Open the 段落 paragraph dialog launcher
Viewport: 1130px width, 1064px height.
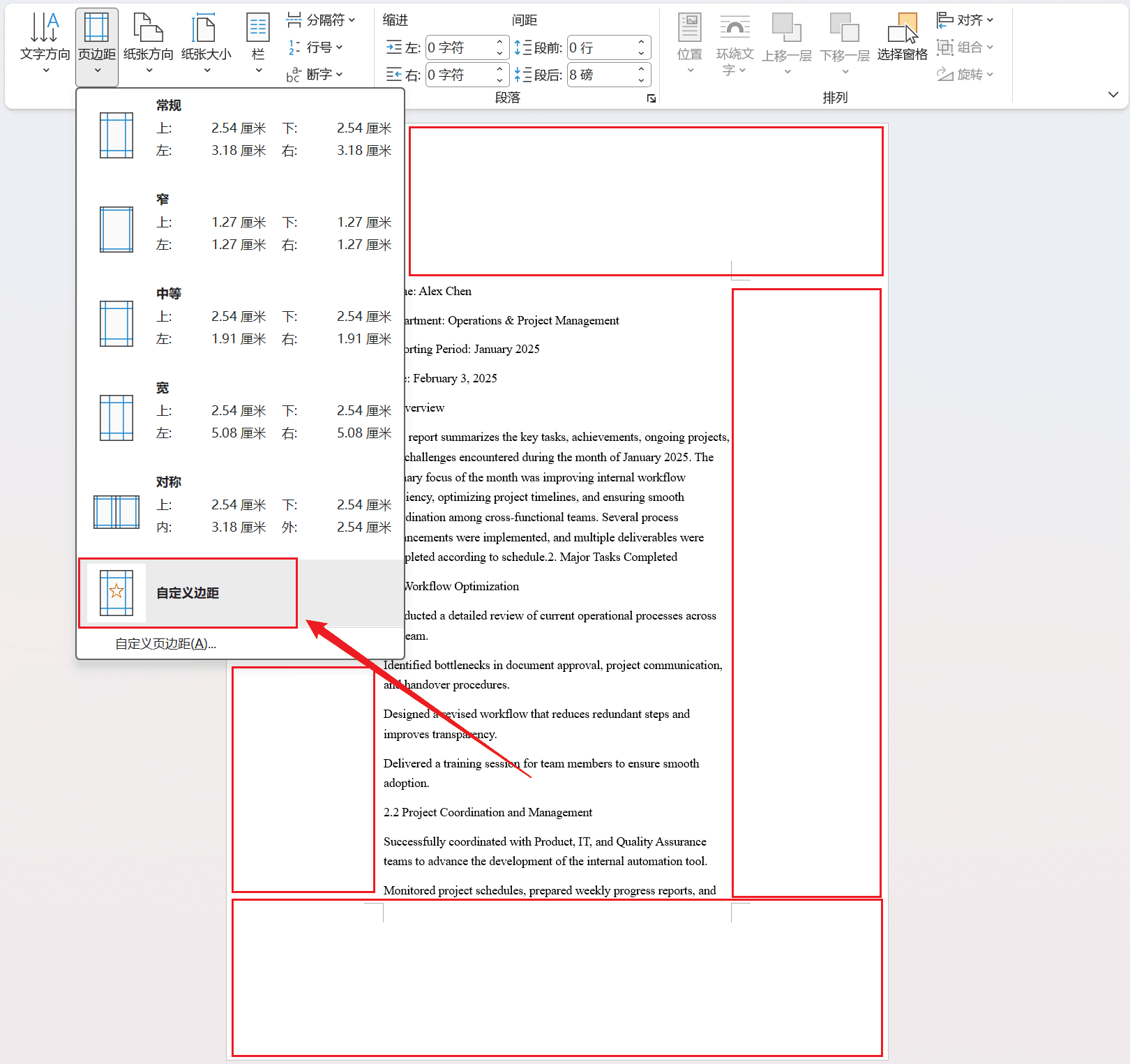coord(651,98)
